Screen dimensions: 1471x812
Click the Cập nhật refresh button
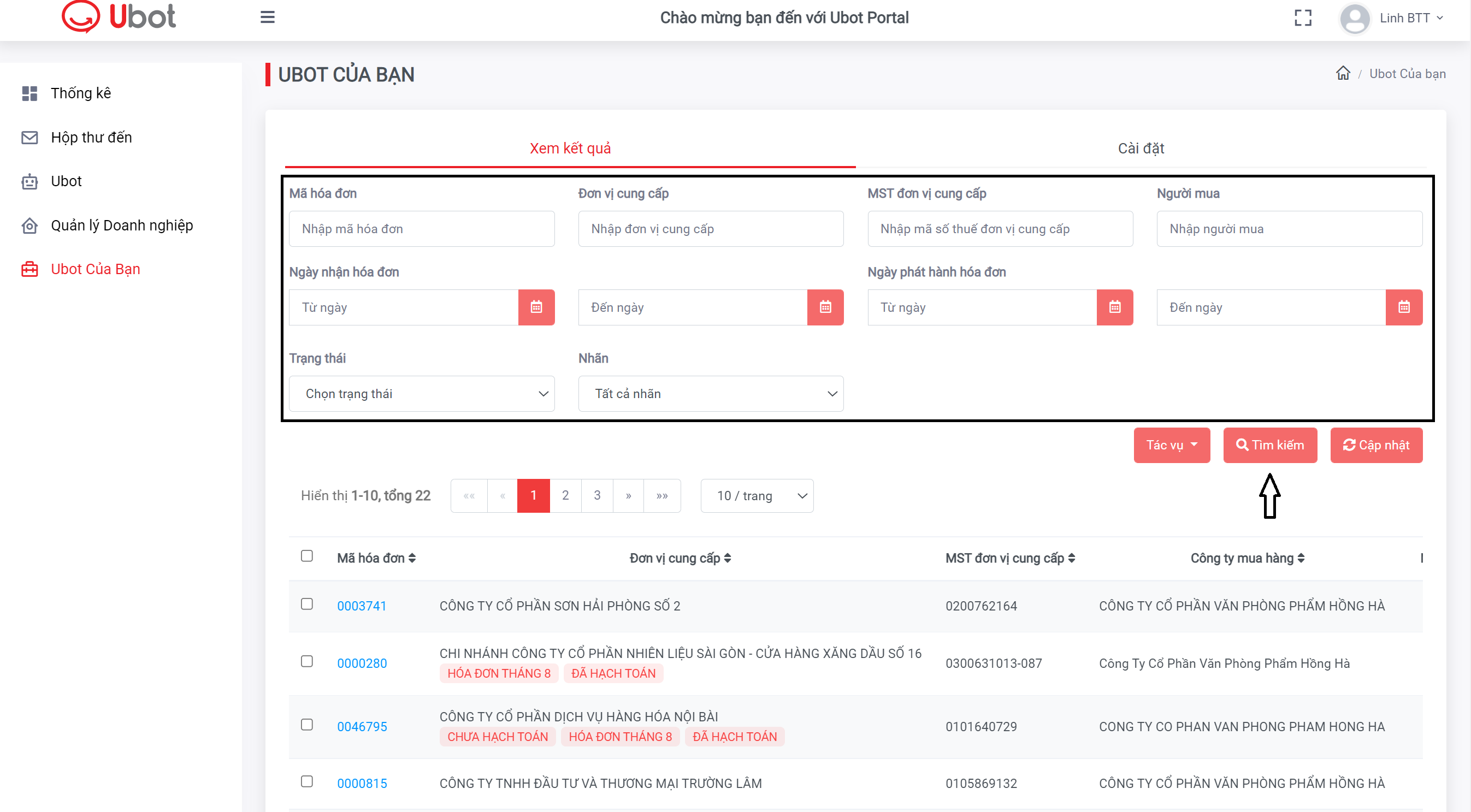pyautogui.click(x=1376, y=445)
